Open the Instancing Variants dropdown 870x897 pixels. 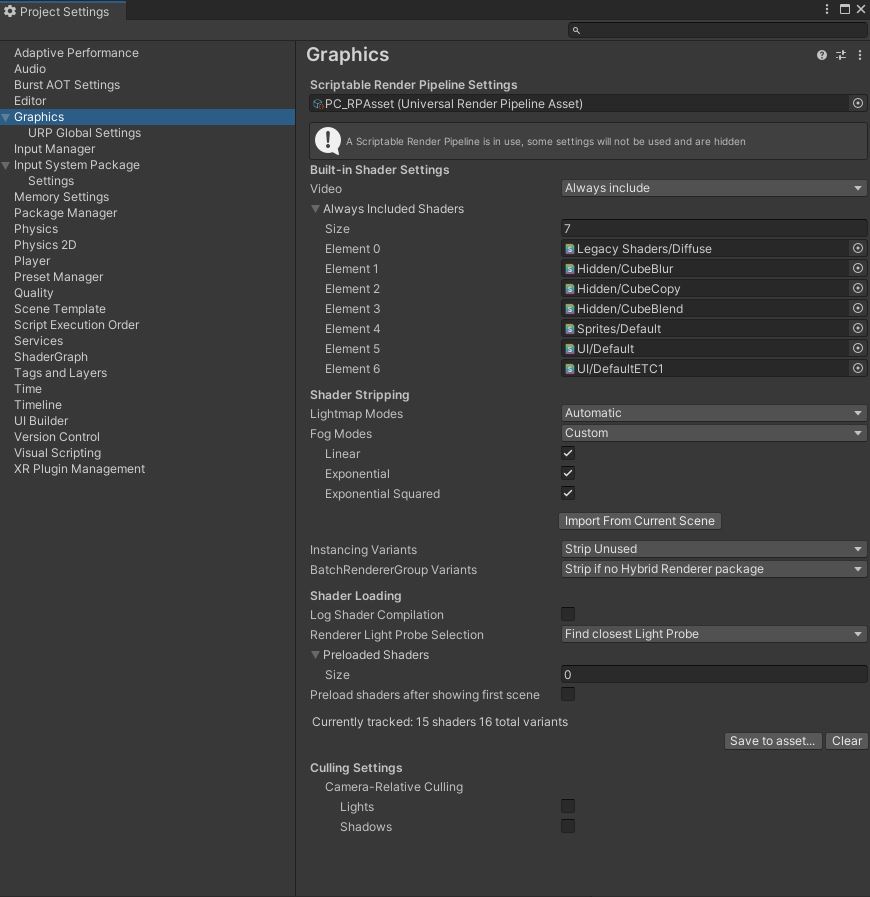click(714, 549)
